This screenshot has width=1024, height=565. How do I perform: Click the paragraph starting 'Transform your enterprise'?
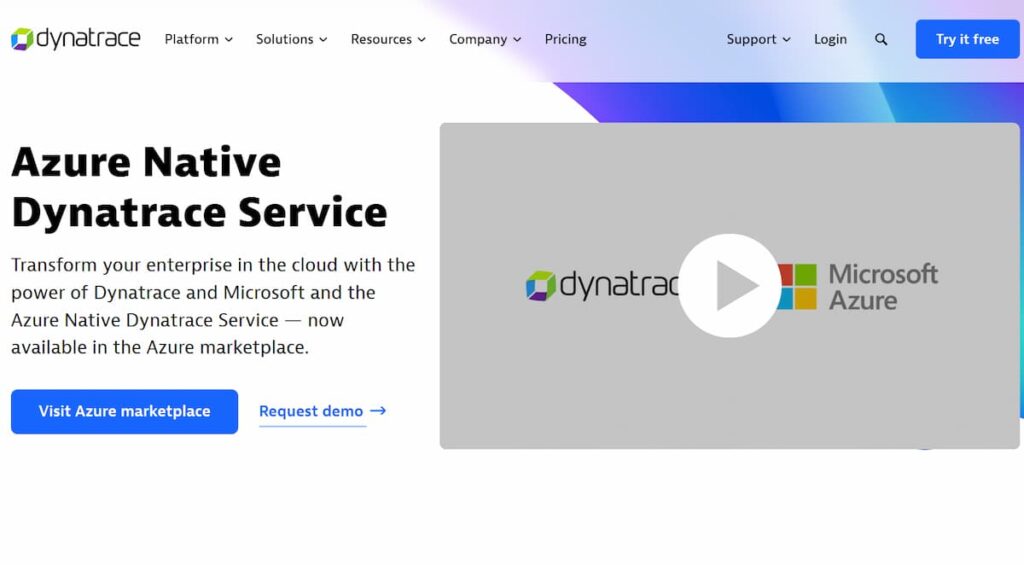pyautogui.click(x=213, y=306)
